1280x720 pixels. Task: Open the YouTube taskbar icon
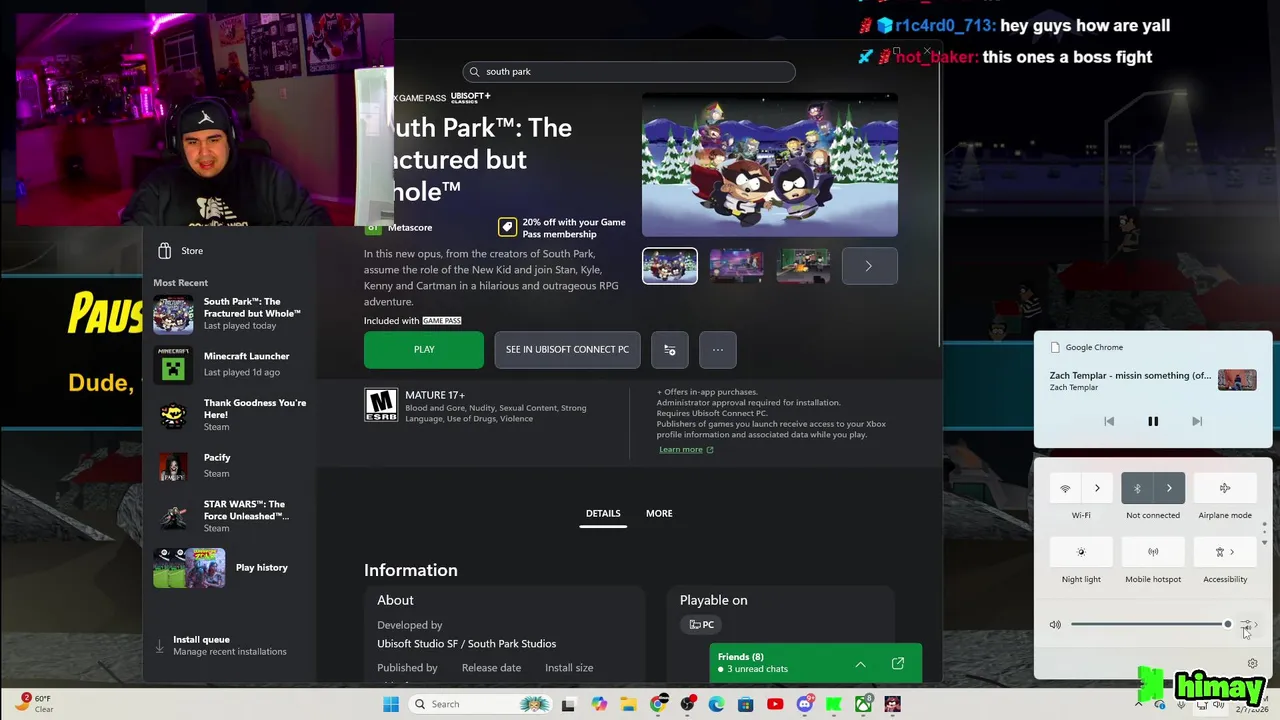click(775, 704)
